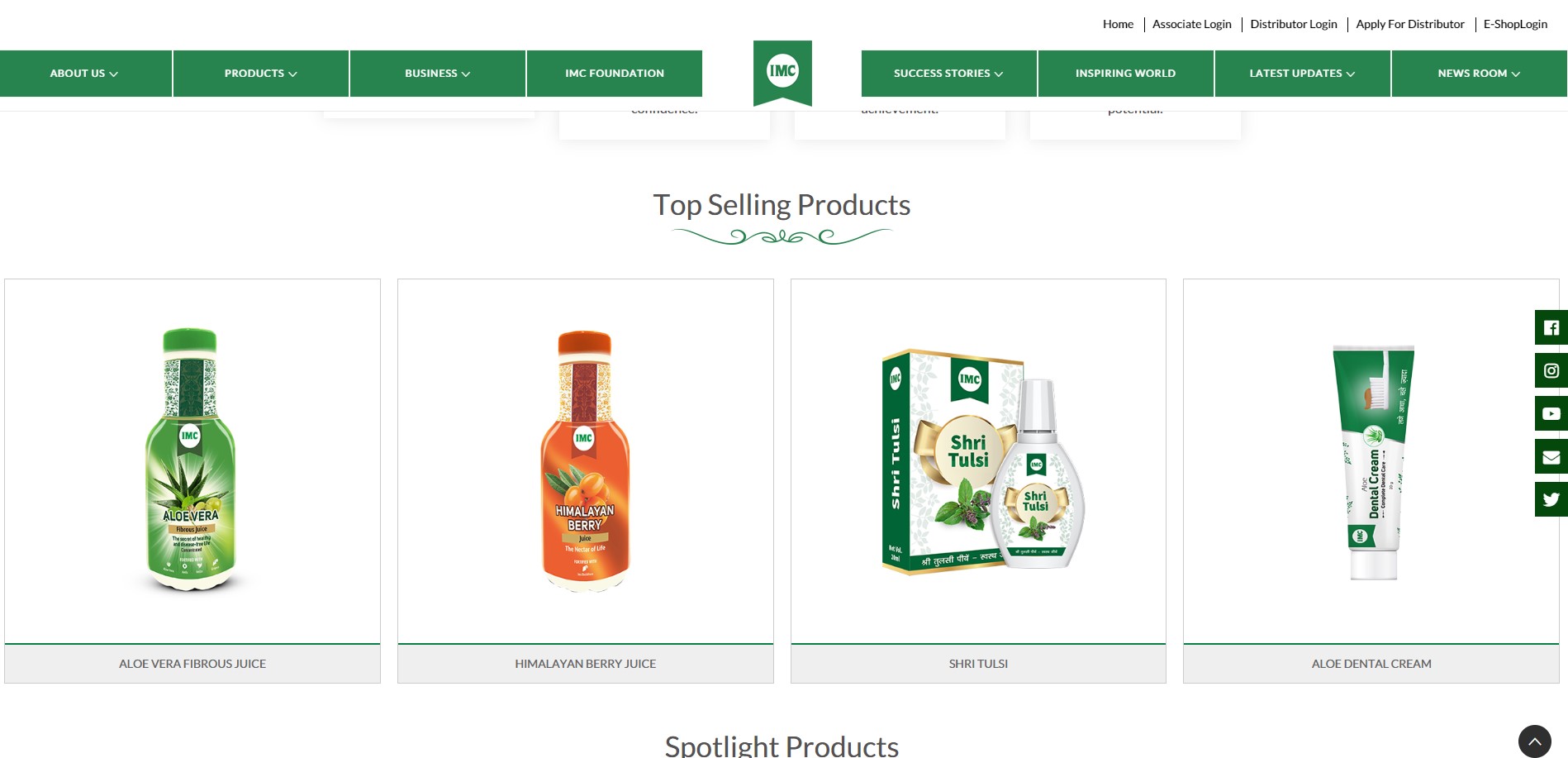The height and width of the screenshot is (758, 1568).
Task: Expand the Success Stories dropdown
Action: tap(948, 74)
